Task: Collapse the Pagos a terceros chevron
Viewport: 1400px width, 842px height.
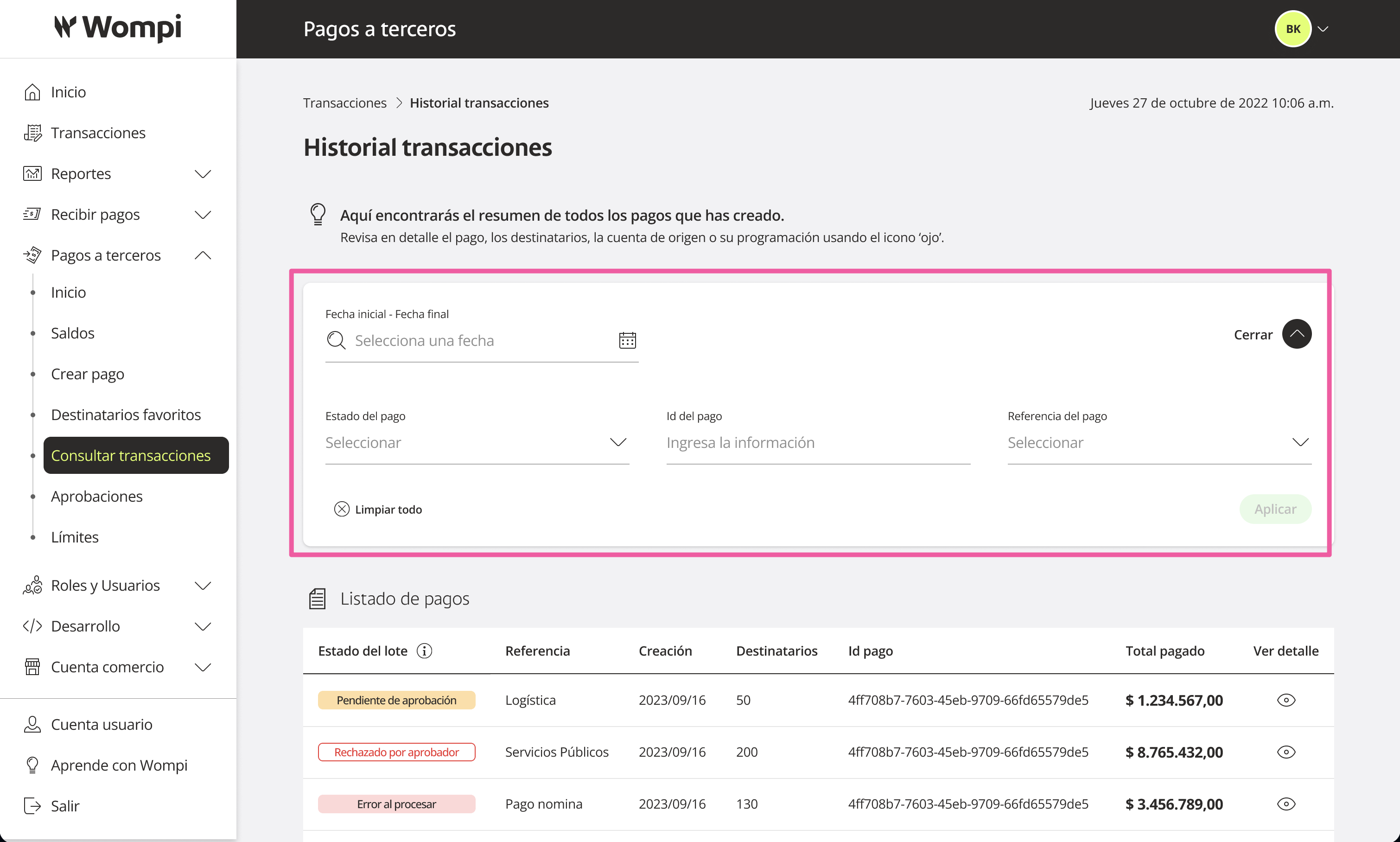Action: pos(203,255)
